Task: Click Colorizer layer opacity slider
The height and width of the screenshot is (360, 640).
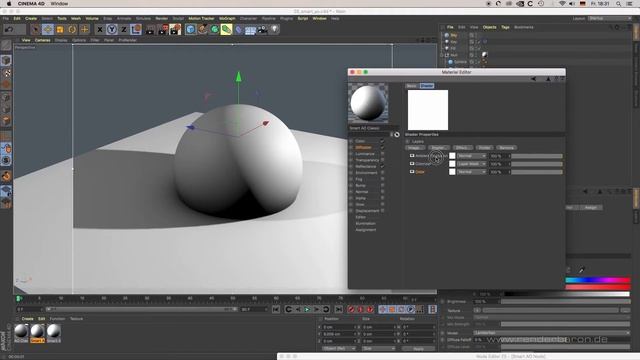Action: tap(537, 164)
